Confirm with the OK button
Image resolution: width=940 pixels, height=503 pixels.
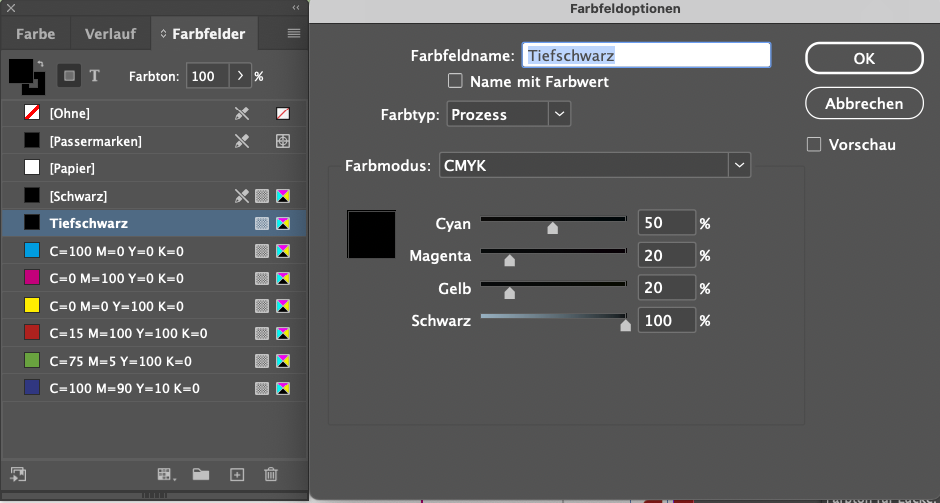point(864,58)
